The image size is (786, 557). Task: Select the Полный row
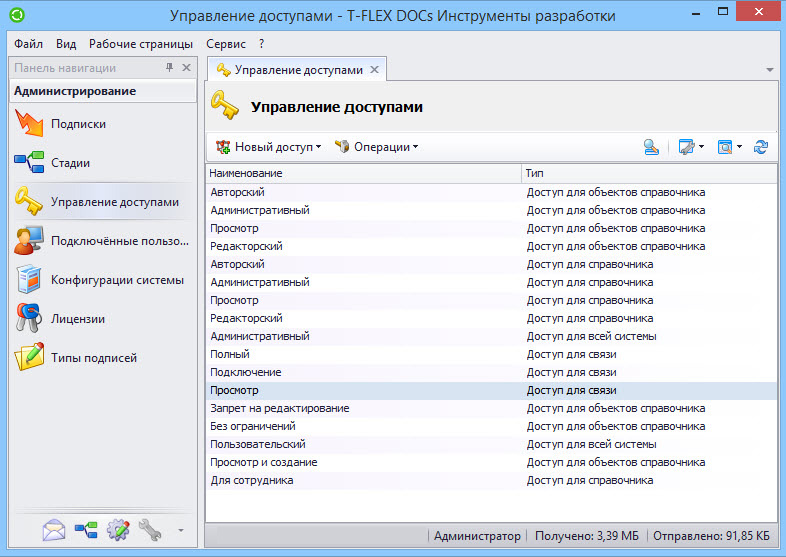[491, 354]
